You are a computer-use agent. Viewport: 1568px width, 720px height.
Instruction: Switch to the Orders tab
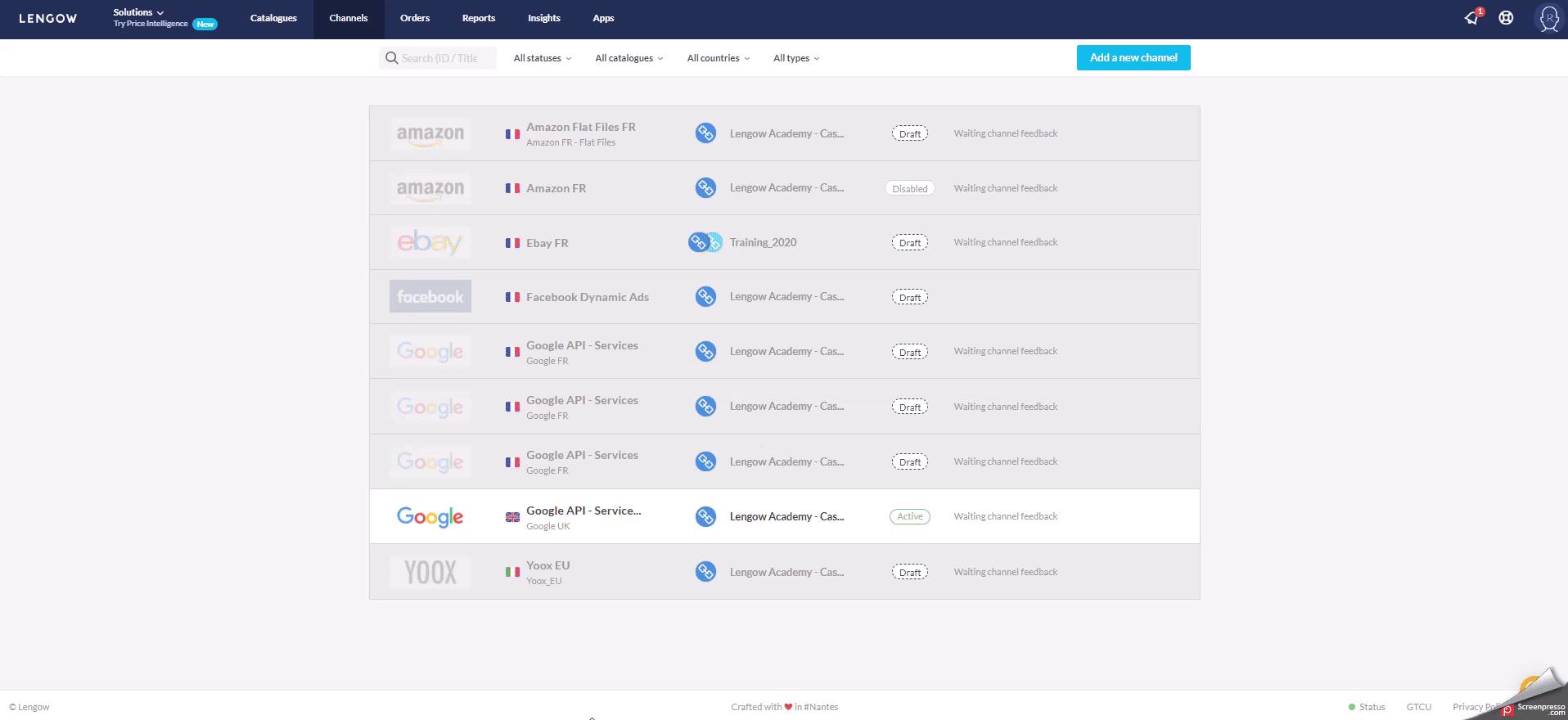[415, 18]
